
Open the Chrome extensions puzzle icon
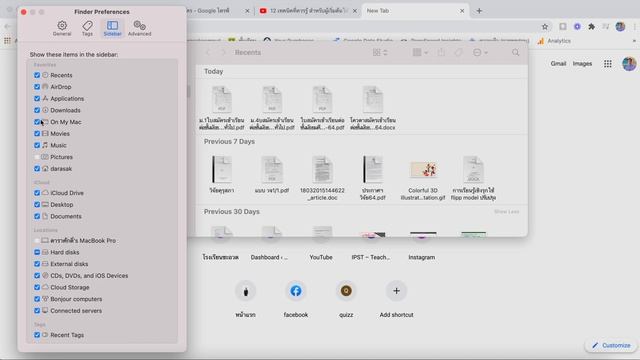(591, 27)
